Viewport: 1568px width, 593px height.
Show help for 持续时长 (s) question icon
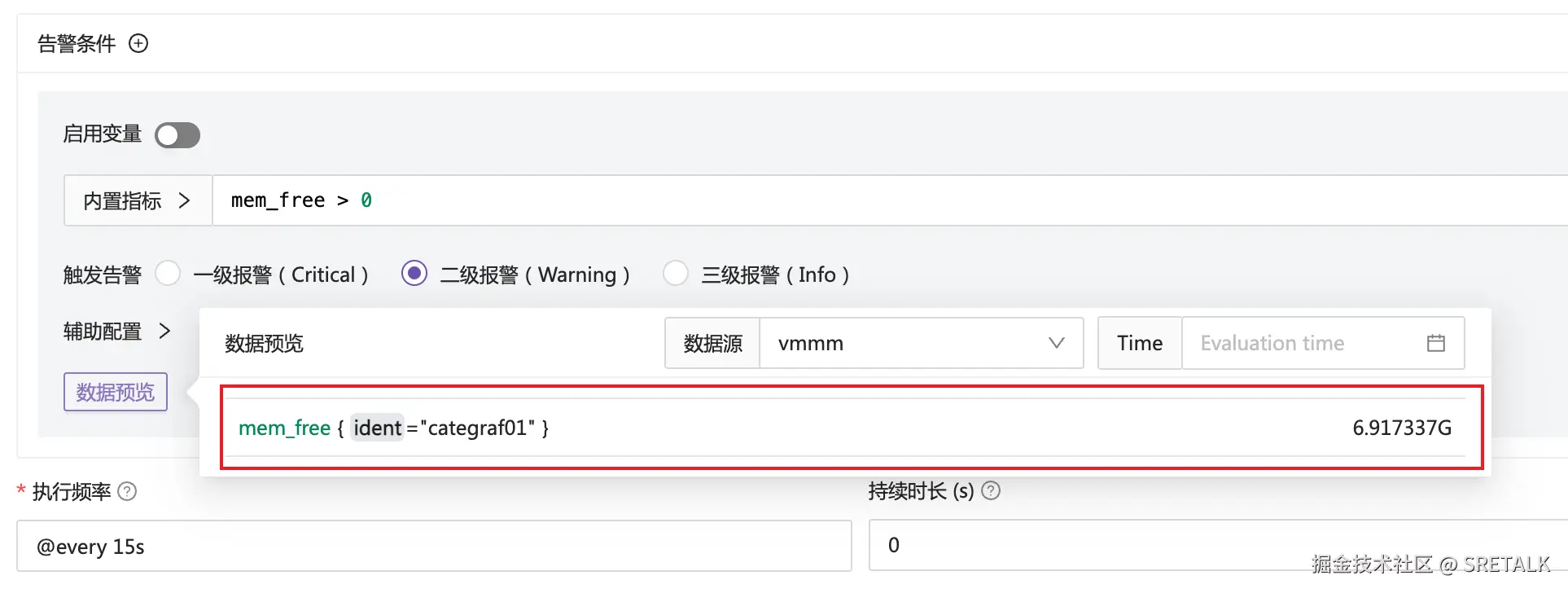(x=991, y=490)
